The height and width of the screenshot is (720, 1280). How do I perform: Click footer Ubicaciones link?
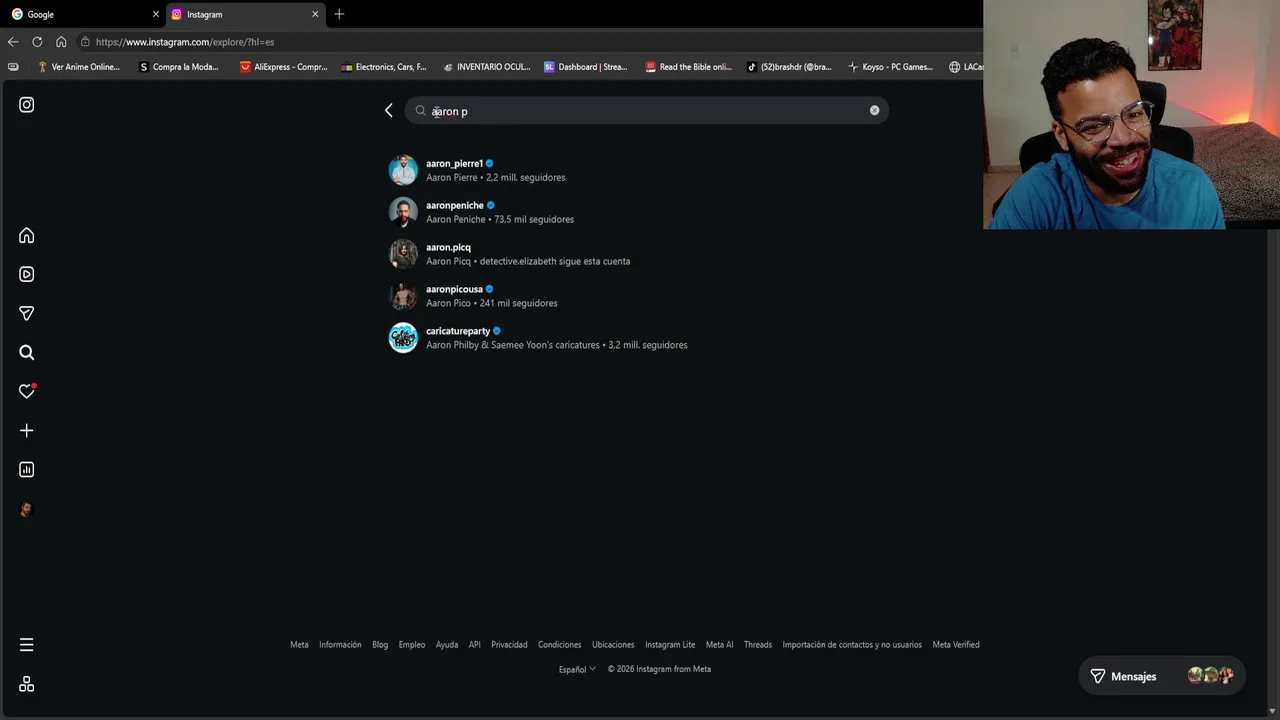613,645
